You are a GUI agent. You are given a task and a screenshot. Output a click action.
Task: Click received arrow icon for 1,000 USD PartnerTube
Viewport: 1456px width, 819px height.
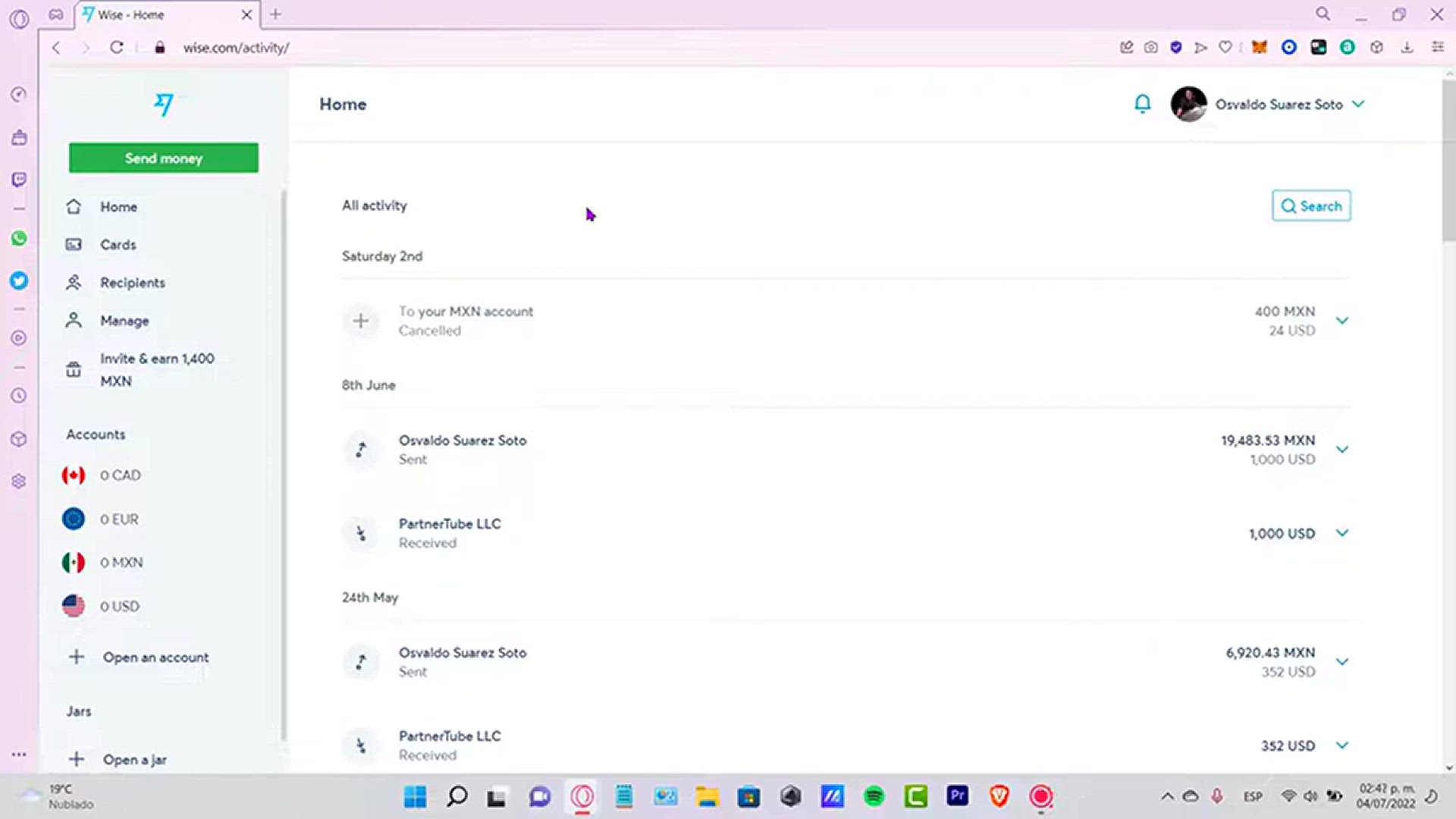pyautogui.click(x=361, y=533)
